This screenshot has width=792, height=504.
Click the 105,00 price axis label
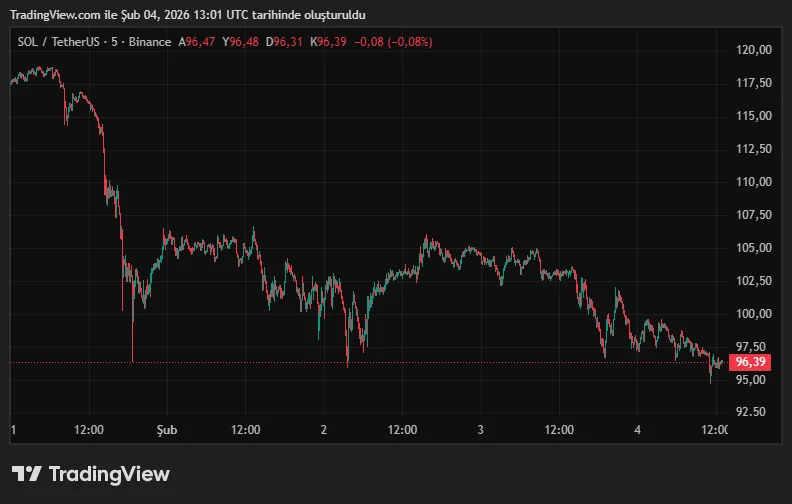(x=752, y=248)
